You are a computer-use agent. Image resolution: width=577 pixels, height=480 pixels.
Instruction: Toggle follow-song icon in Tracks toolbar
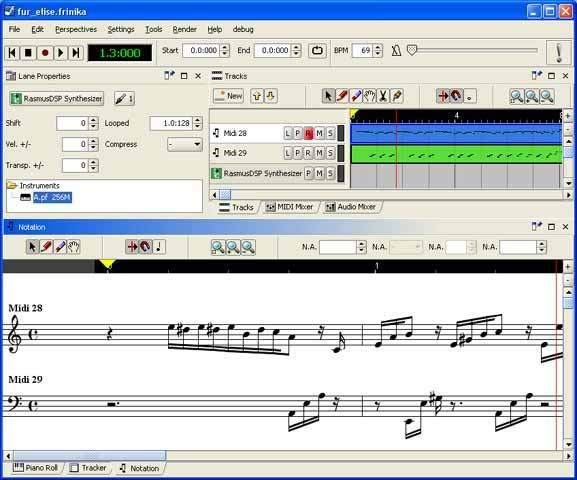tap(443, 96)
